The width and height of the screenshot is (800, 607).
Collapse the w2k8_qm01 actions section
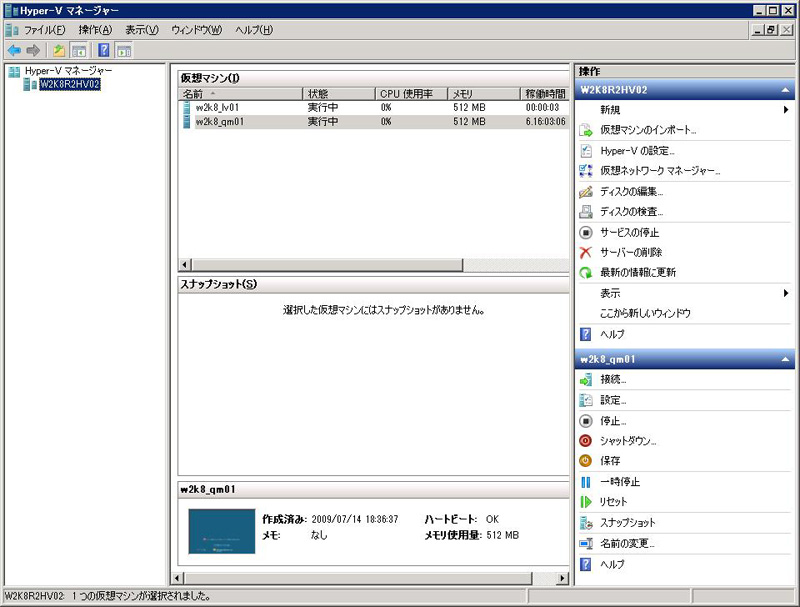[786, 359]
